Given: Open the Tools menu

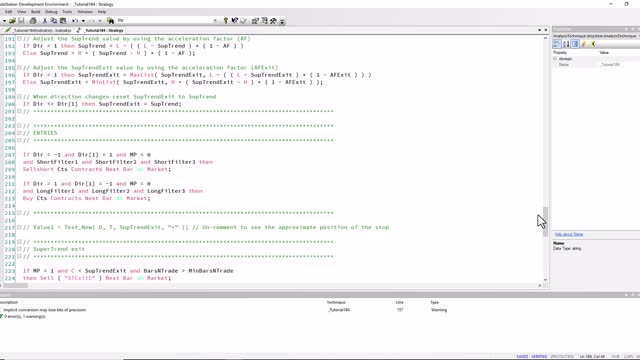Looking at the screenshot, I should click(67, 12).
